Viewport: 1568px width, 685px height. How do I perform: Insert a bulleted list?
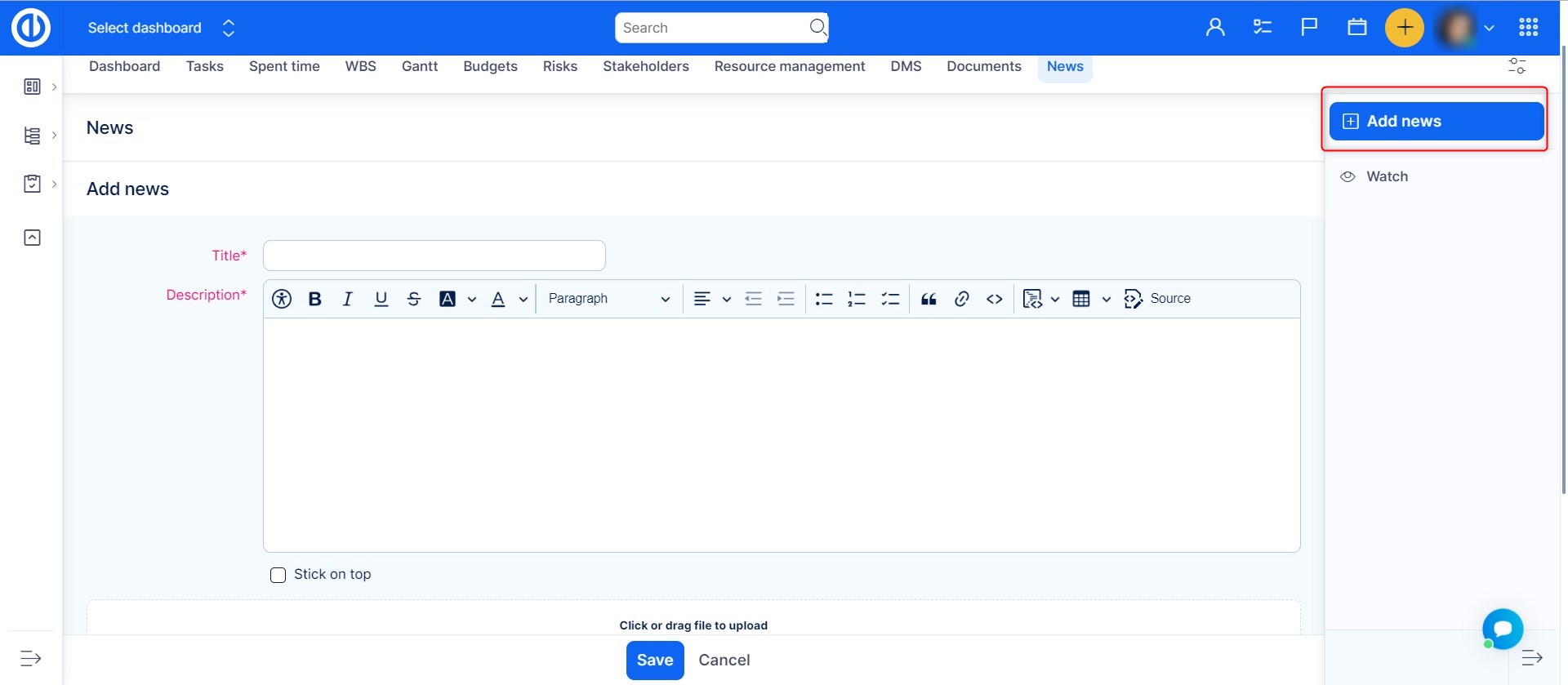click(824, 299)
